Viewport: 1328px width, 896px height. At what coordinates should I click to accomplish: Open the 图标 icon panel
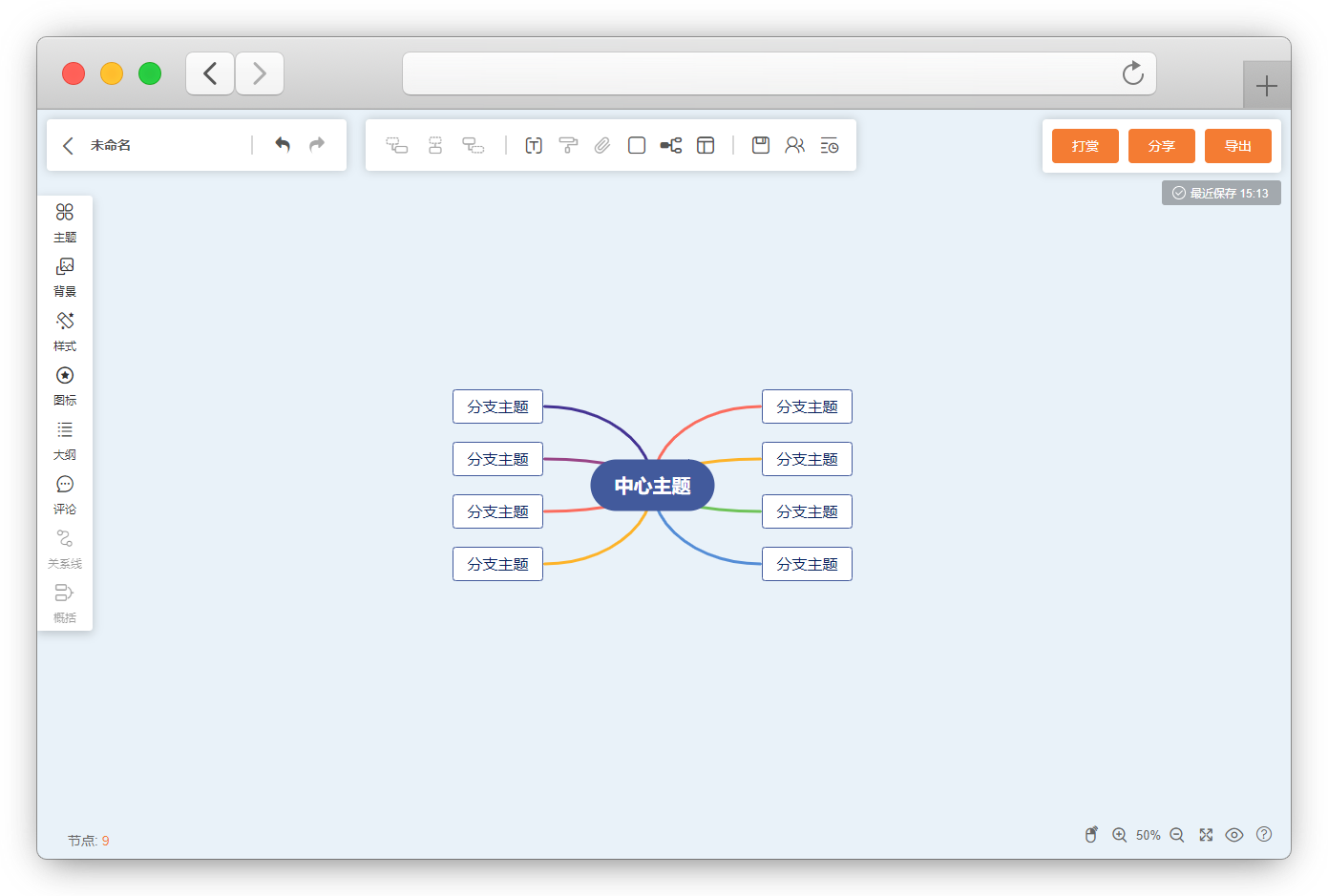click(x=65, y=386)
